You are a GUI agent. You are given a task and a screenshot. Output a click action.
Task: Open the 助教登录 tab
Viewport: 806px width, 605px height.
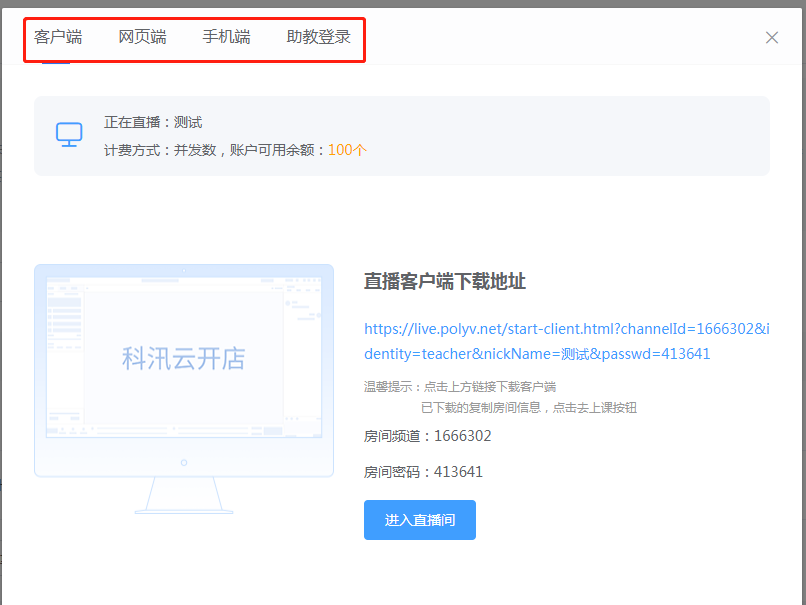[318, 36]
